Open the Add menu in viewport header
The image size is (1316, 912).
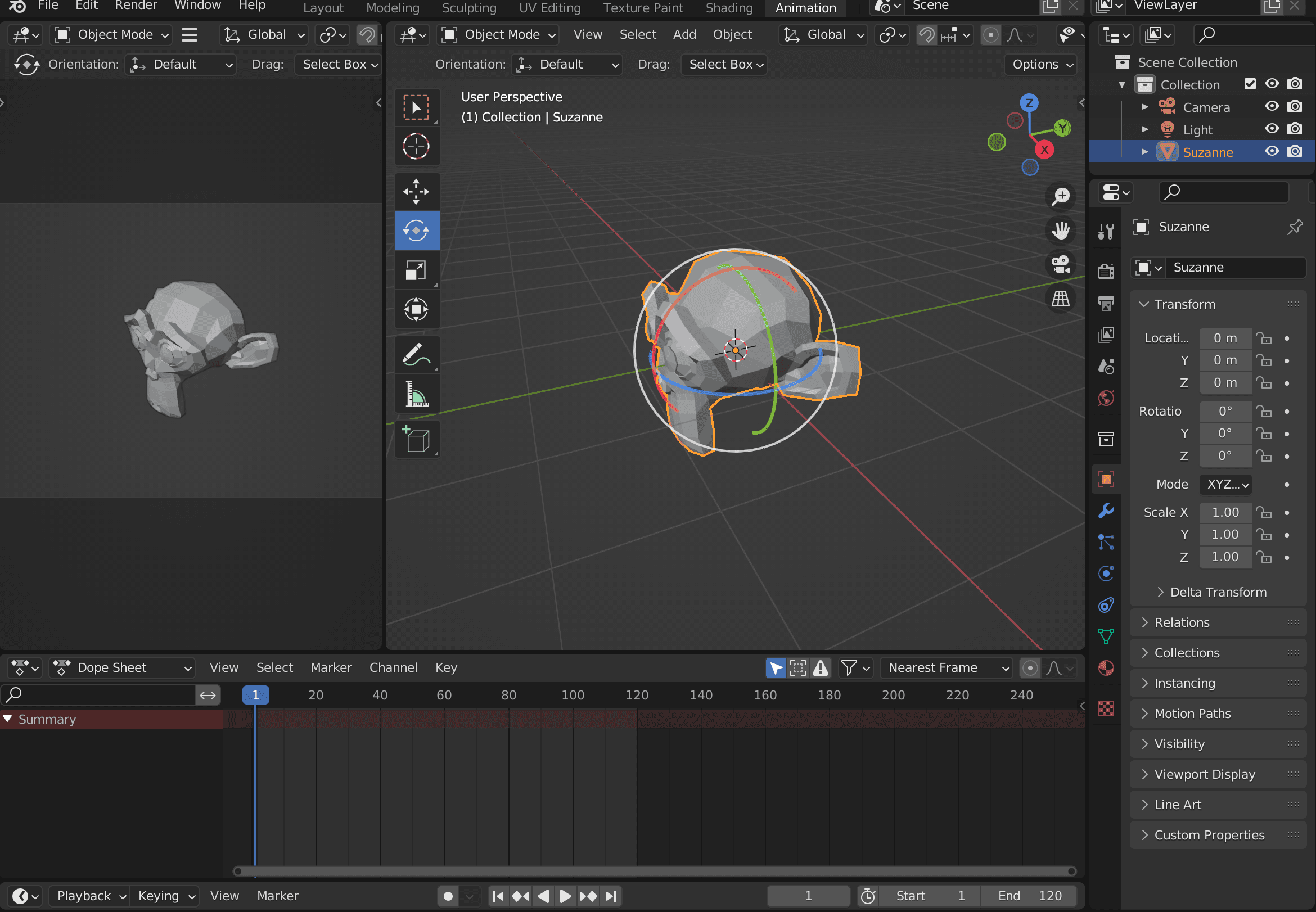(x=684, y=35)
